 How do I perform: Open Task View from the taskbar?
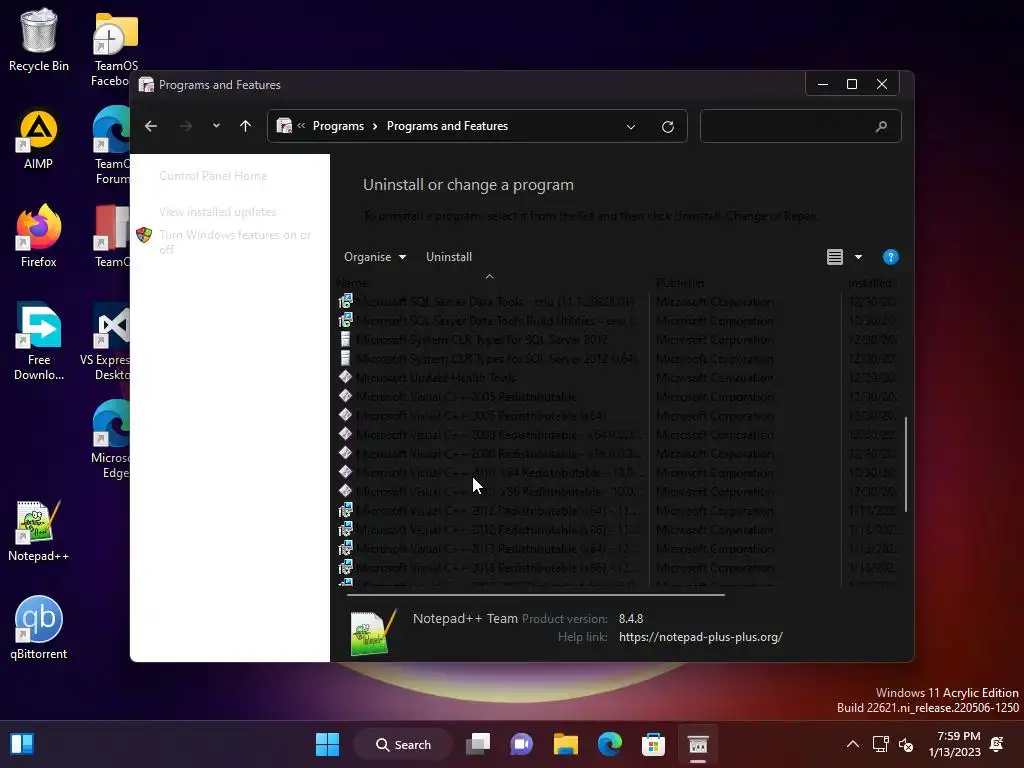[x=478, y=744]
